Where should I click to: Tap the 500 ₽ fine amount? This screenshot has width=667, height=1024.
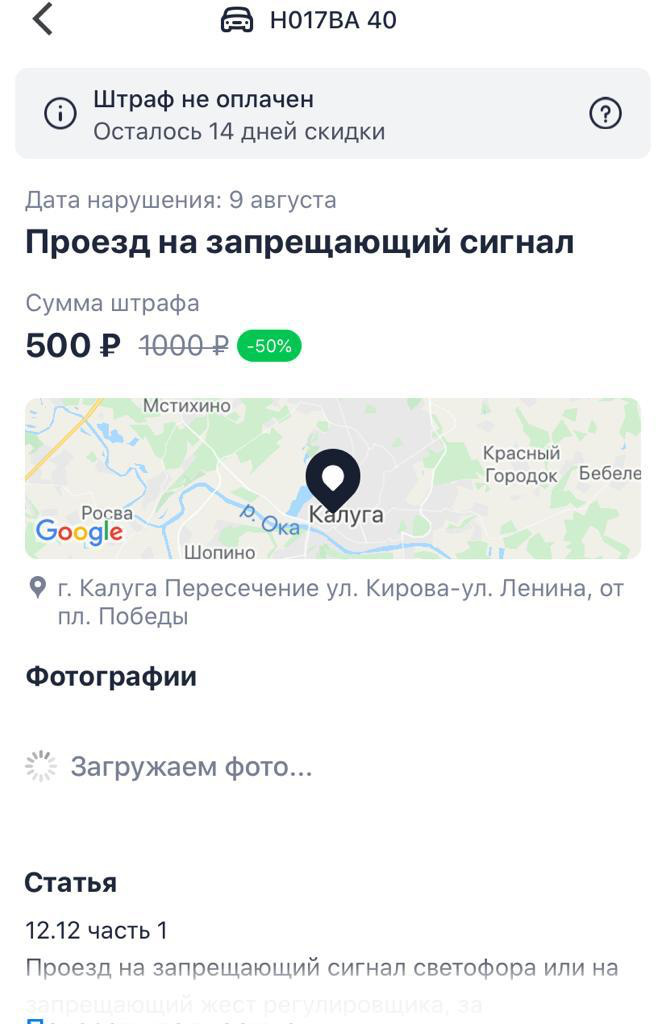tap(72, 346)
